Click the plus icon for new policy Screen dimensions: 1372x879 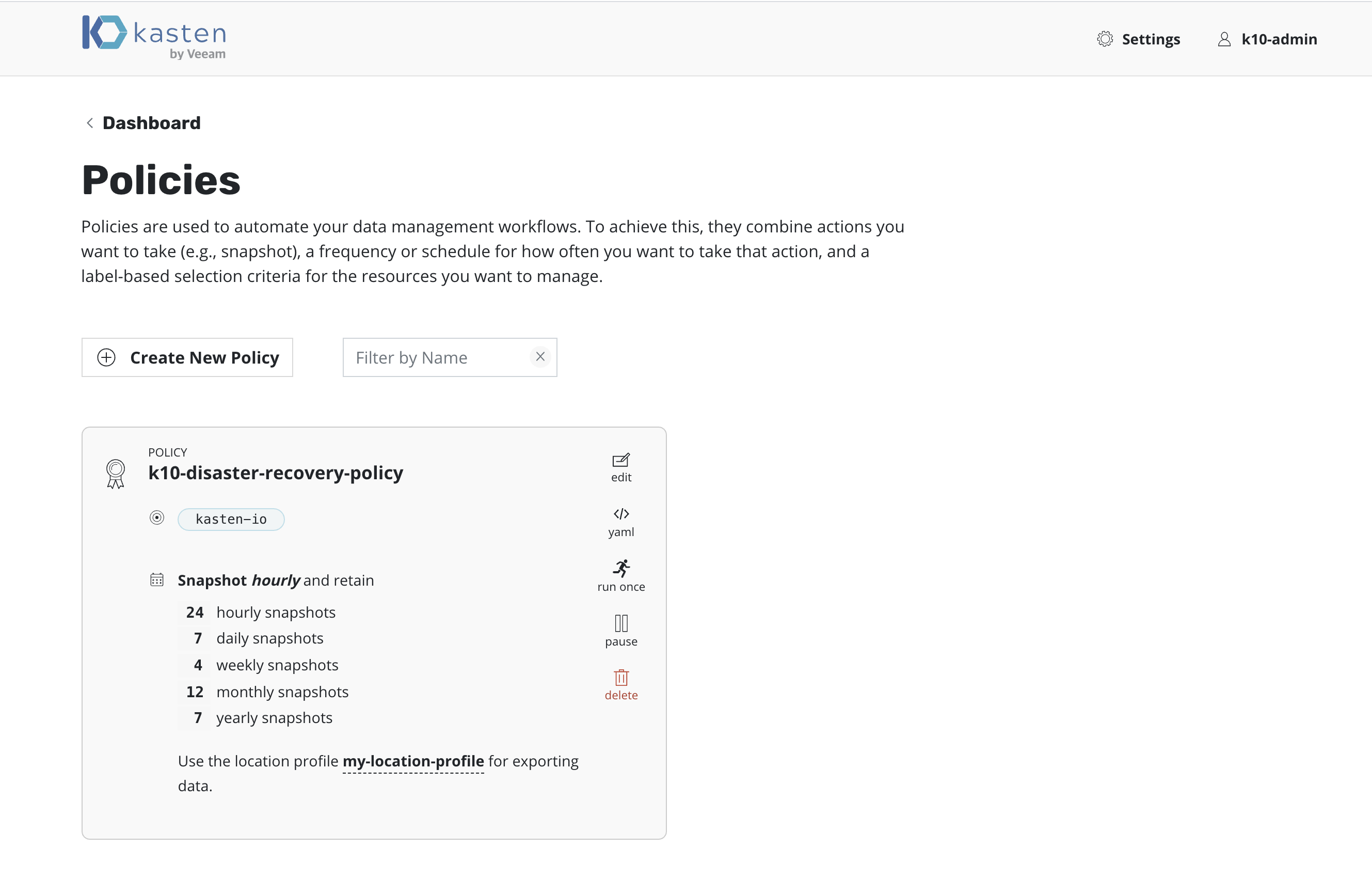tap(106, 357)
